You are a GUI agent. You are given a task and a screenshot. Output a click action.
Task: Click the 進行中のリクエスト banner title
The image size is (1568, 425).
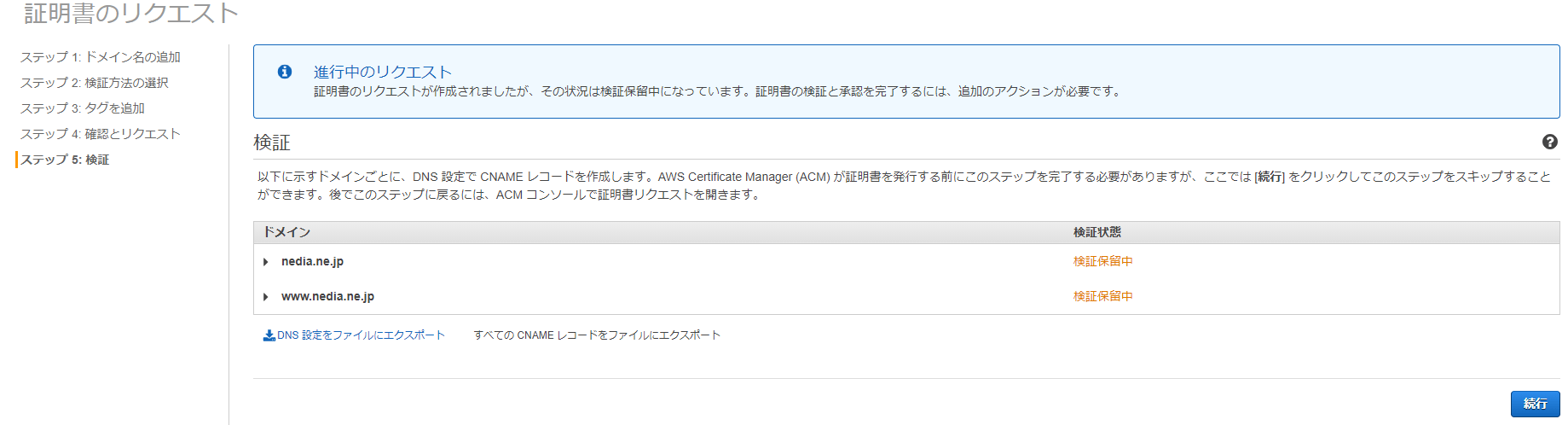coord(383,73)
